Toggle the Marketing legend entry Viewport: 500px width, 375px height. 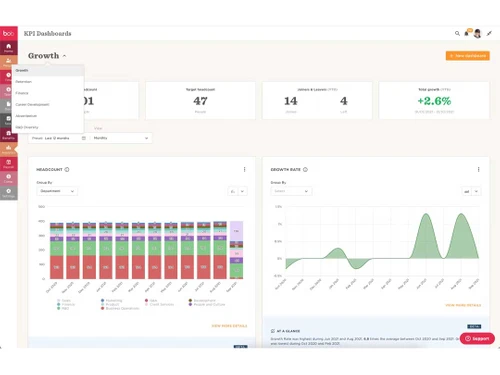point(111,300)
